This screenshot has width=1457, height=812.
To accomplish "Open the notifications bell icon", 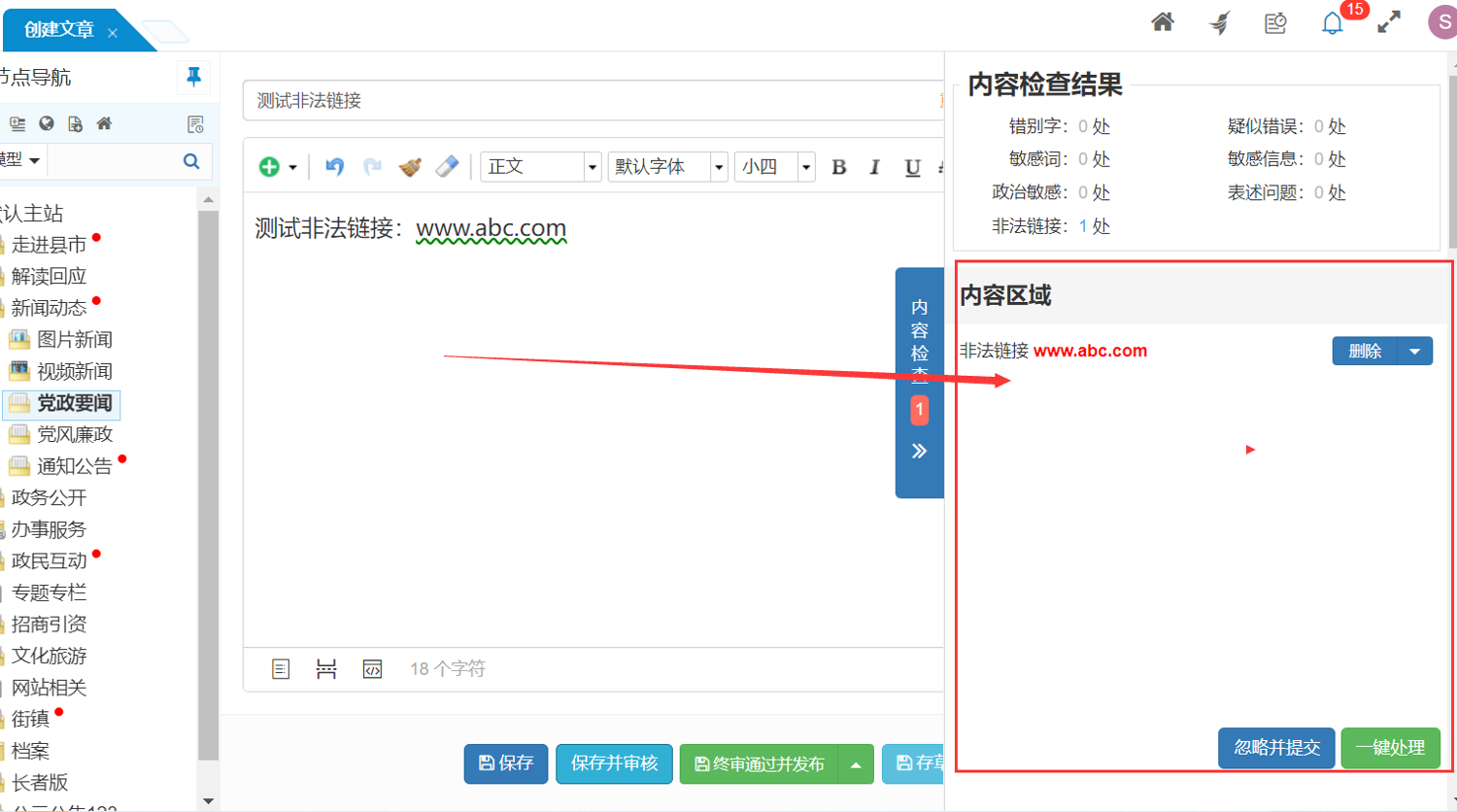I will tap(1332, 23).
